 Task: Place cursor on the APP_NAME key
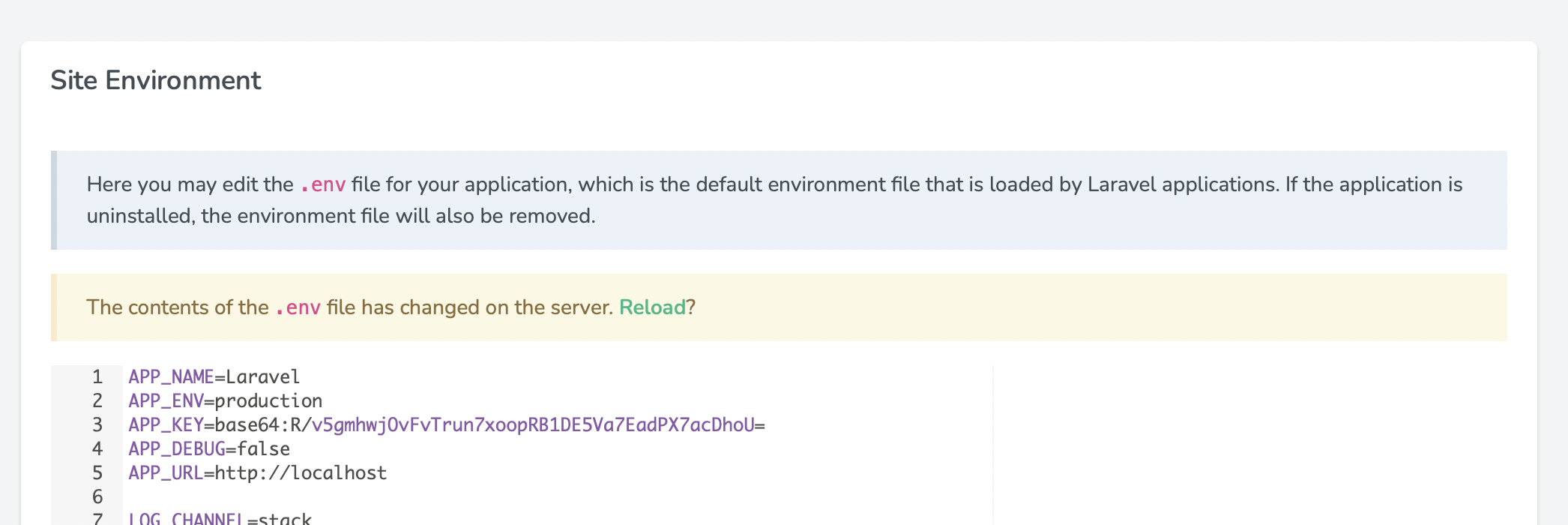coord(171,376)
